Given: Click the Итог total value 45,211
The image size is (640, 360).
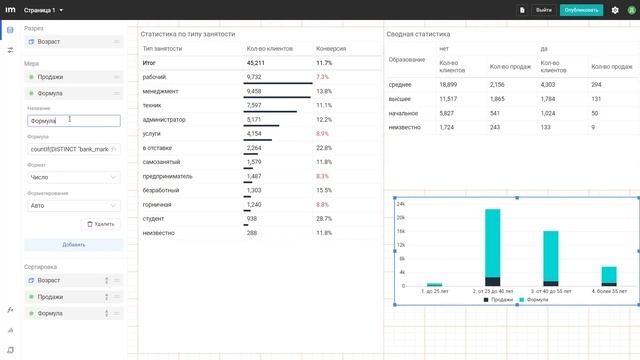Looking at the screenshot, I should pos(256,63).
